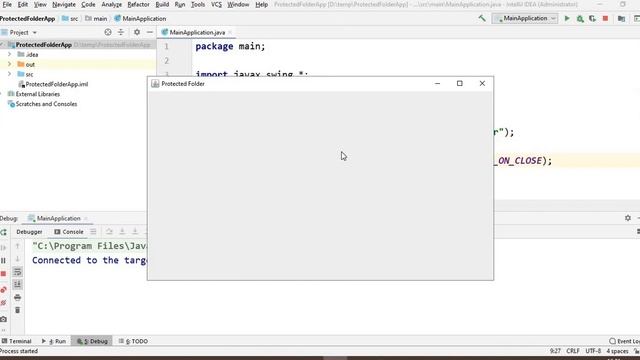The image size is (640, 360).
Task: Start debugging with the top toolbar bug icon
Action: coord(580,18)
